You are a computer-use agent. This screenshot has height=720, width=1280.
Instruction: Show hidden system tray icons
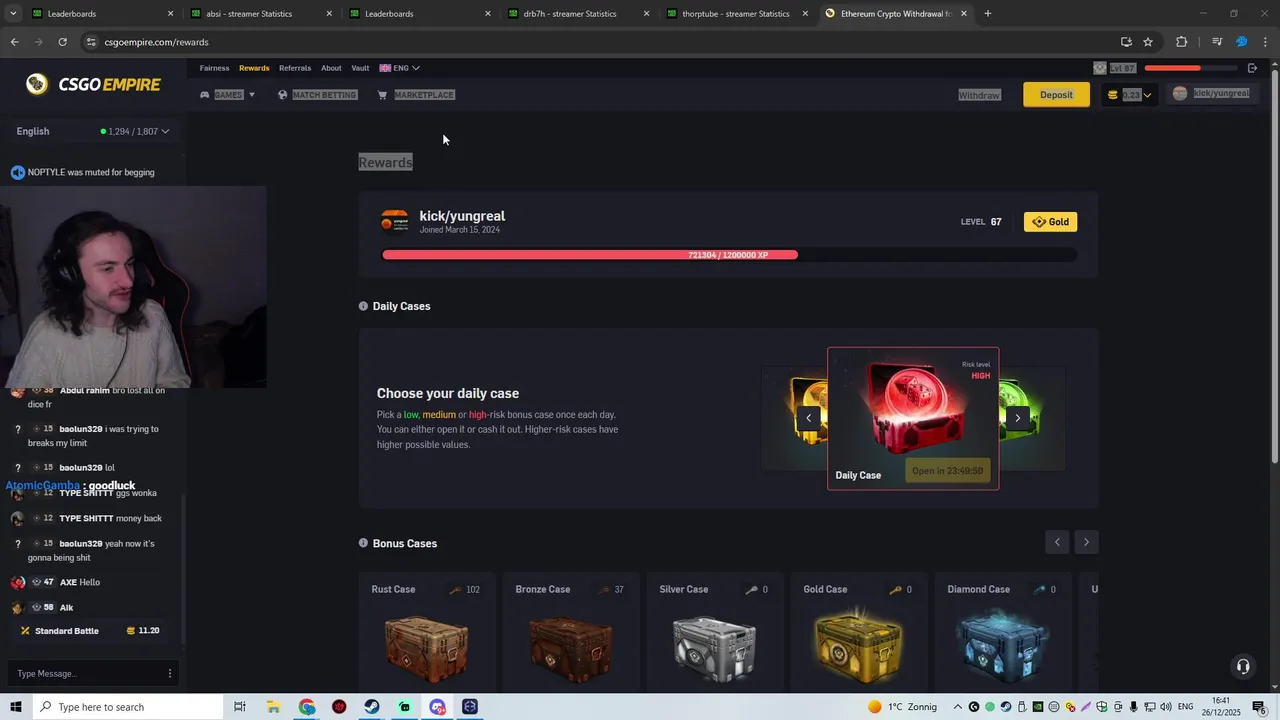coord(958,707)
